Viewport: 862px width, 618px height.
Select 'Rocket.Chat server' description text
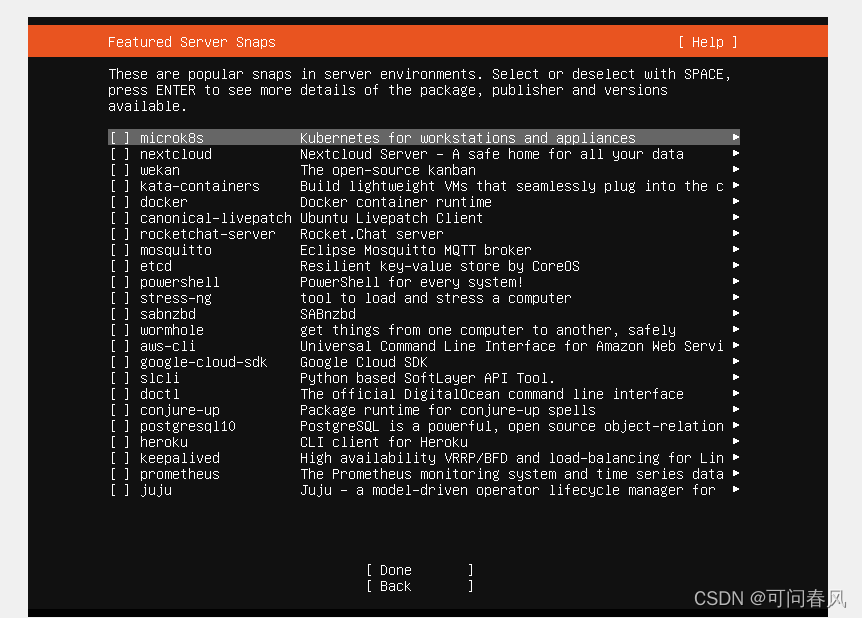[x=372, y=234]
